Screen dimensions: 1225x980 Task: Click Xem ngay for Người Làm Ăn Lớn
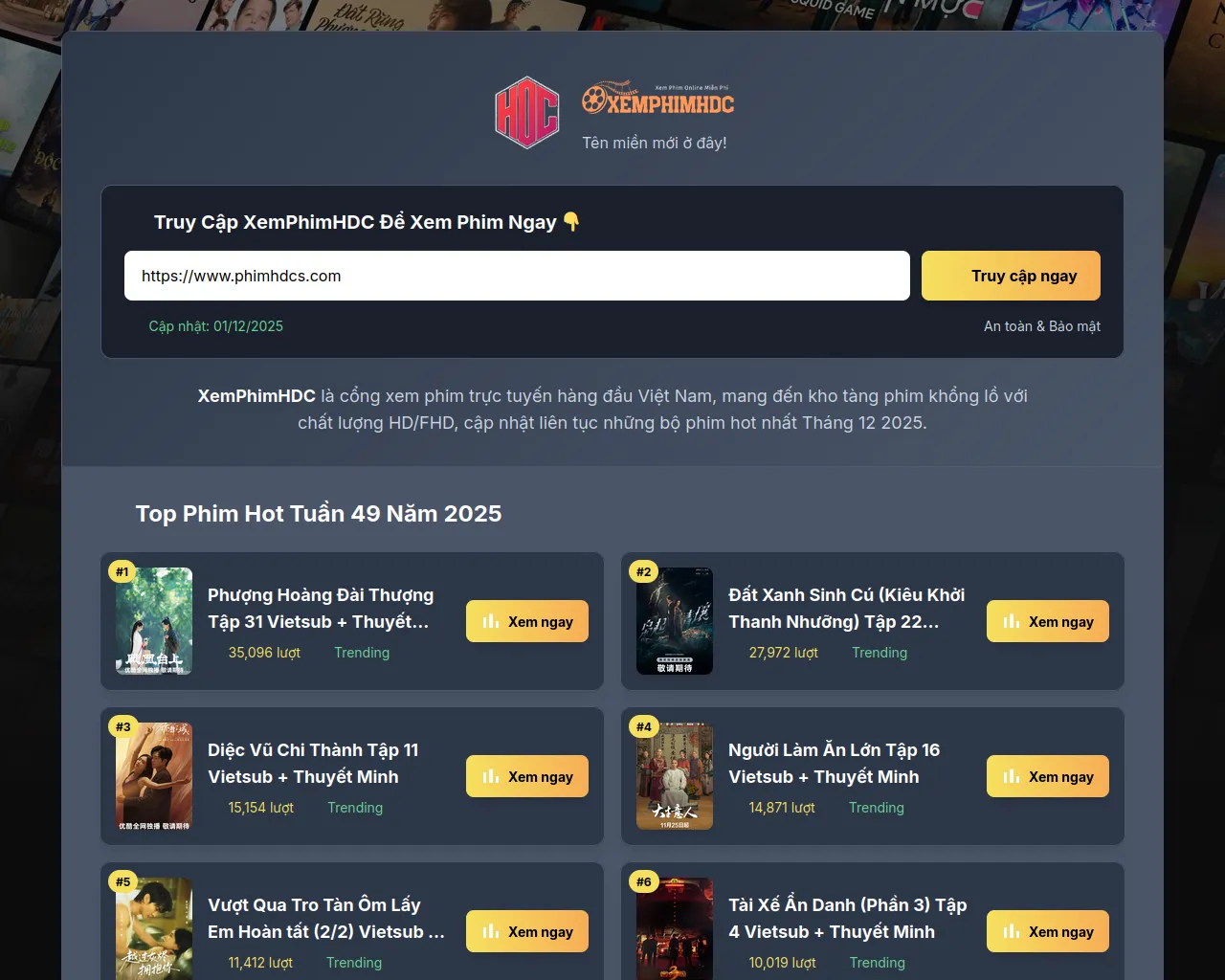click(1048, 776)
